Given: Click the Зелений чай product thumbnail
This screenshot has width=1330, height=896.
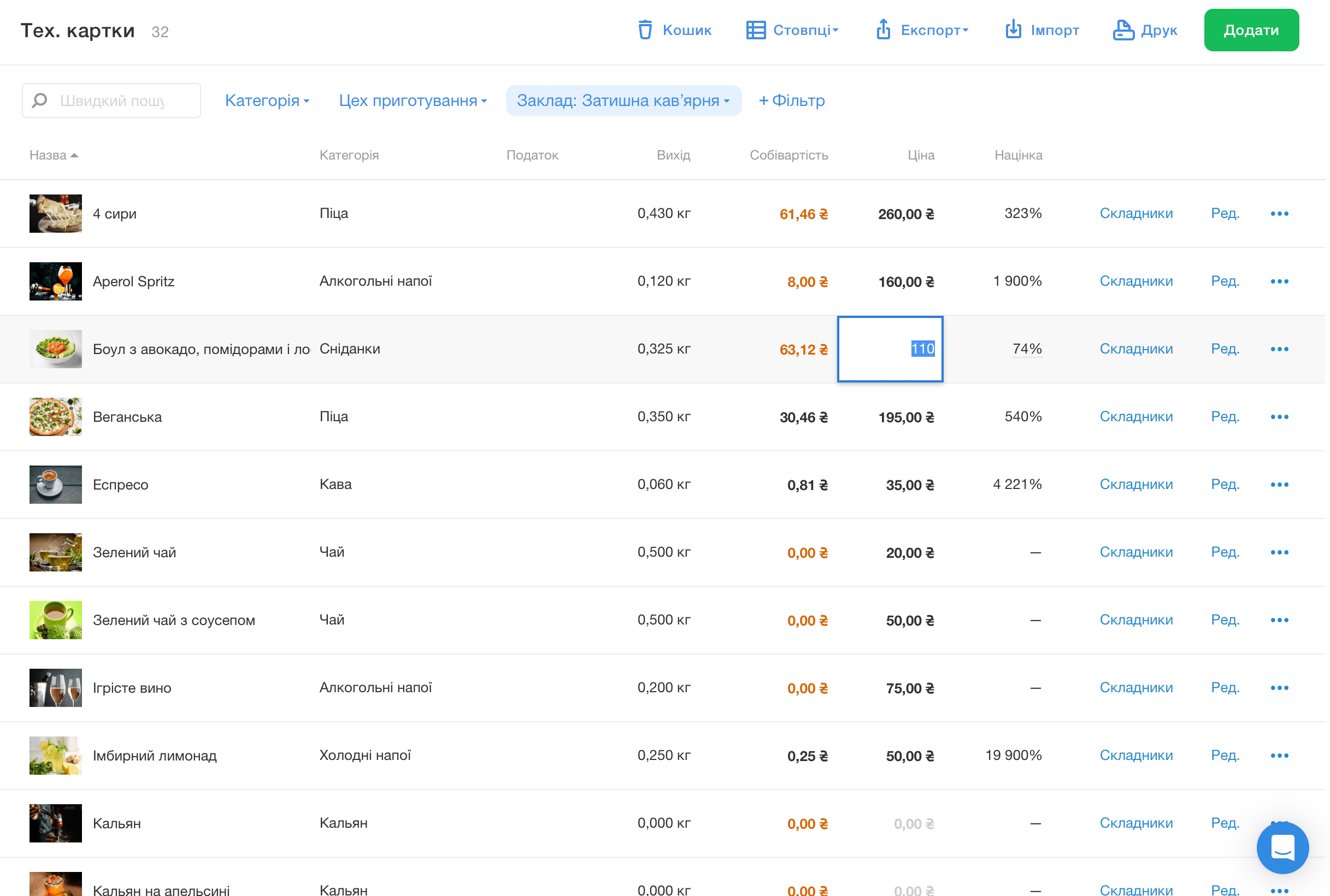Looking at the screenshot, I should [55, 552].
